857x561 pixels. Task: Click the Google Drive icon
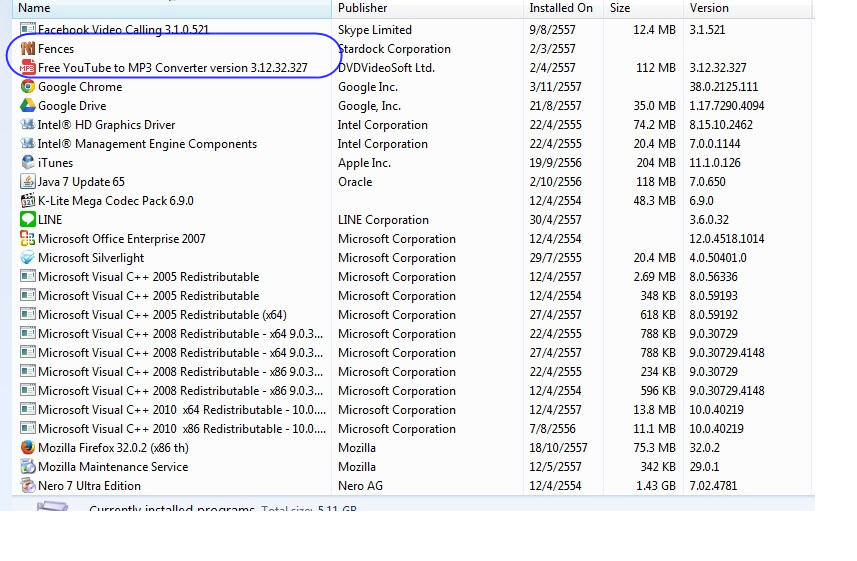pos(28,106)
